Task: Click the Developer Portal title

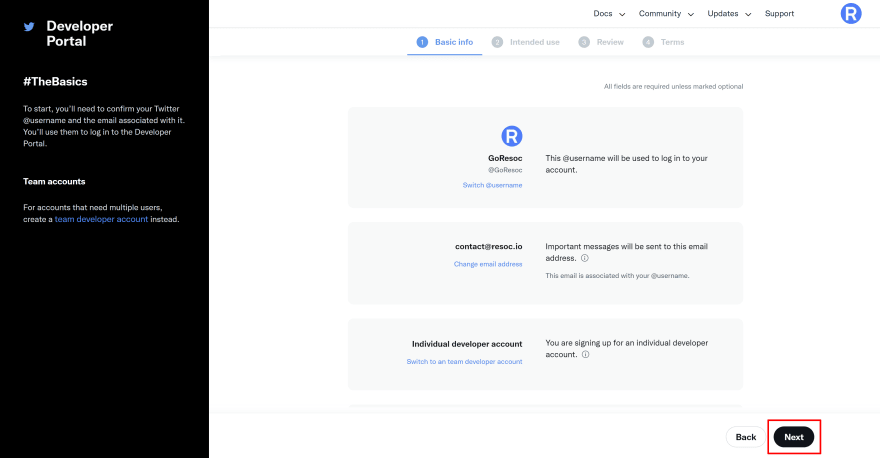Action: click(79, 34)
